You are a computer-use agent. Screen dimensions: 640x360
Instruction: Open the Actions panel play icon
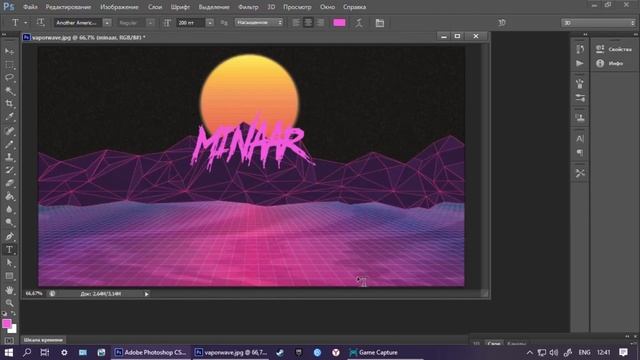click(x=580, y=63)
